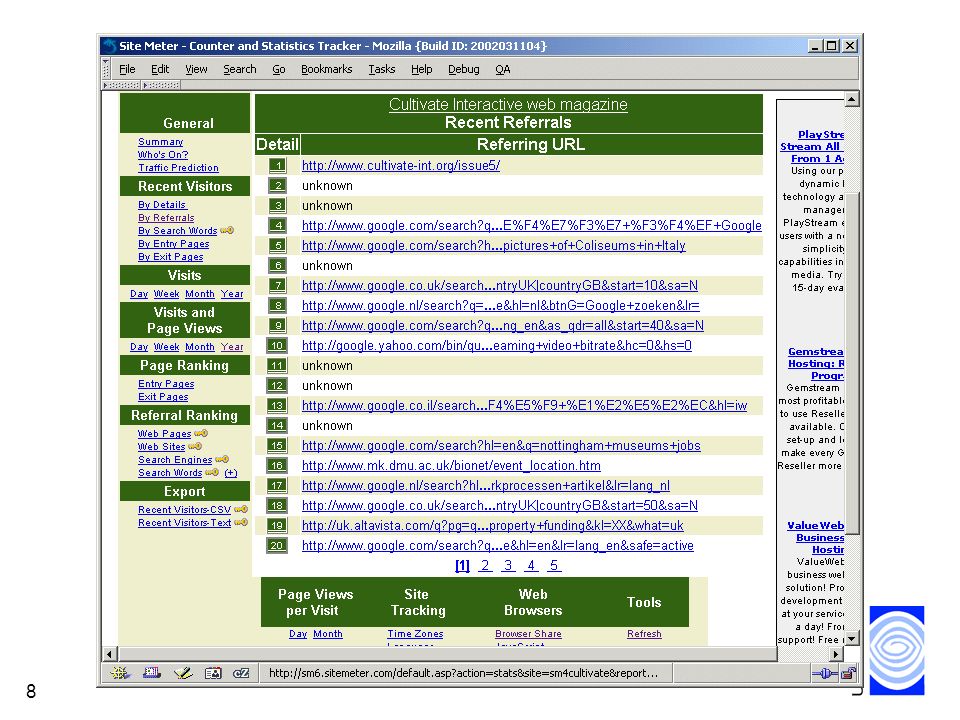Open the File menu
Image resolution: width=960 pixels, height=720 pixels.
pyautogui.click(x=127, y=69)
